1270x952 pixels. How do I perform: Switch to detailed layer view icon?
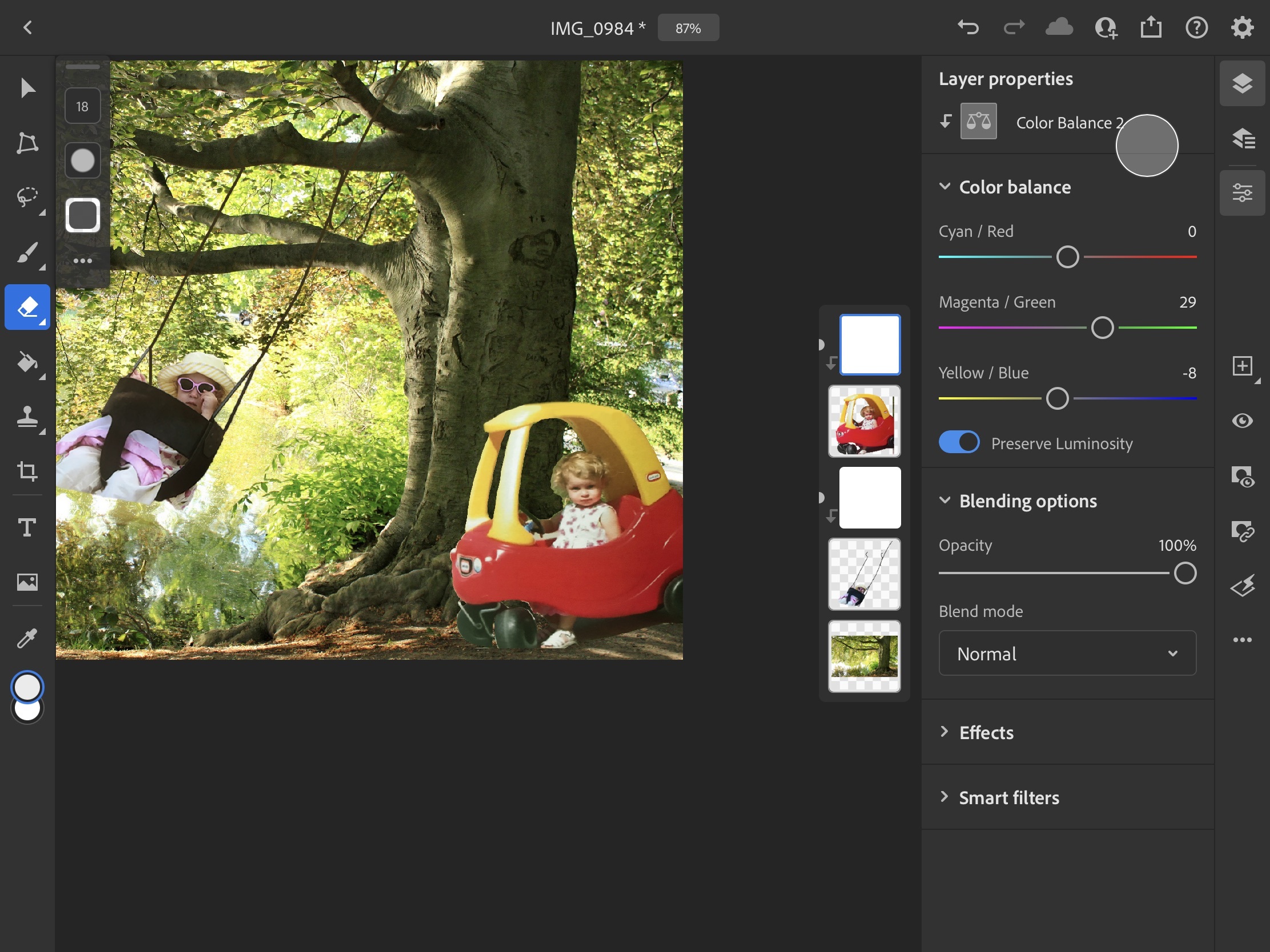(x=1242, y=138)
